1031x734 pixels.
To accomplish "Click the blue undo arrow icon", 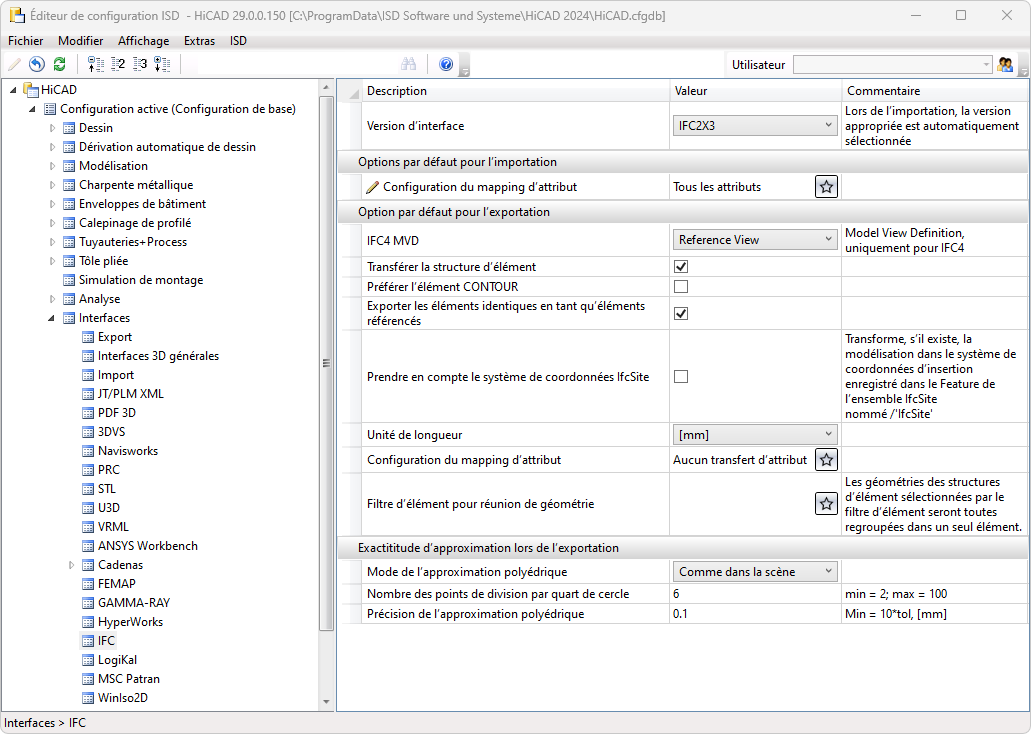I will 37,65.
